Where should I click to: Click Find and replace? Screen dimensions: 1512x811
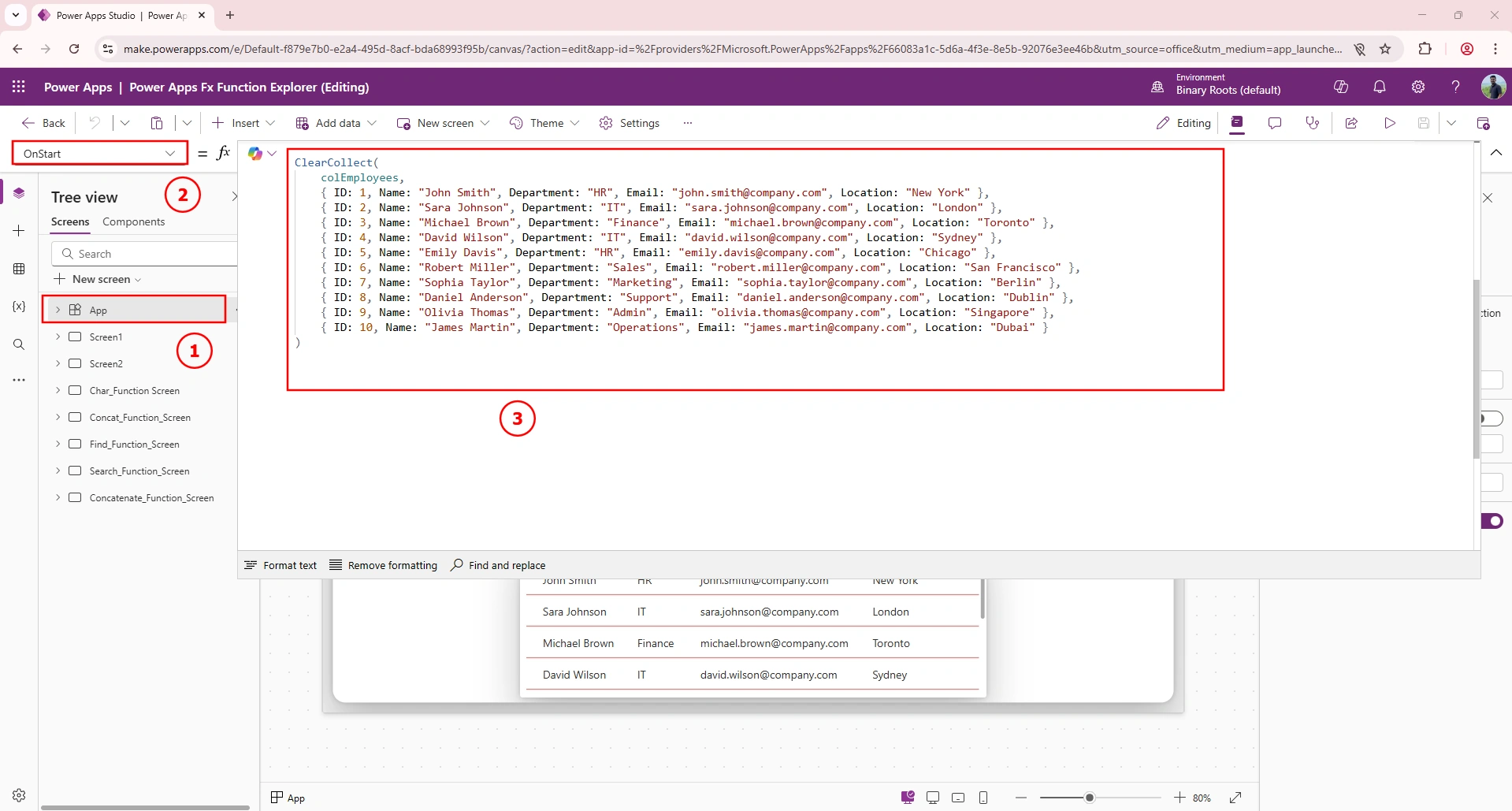(x=499, y=565)
